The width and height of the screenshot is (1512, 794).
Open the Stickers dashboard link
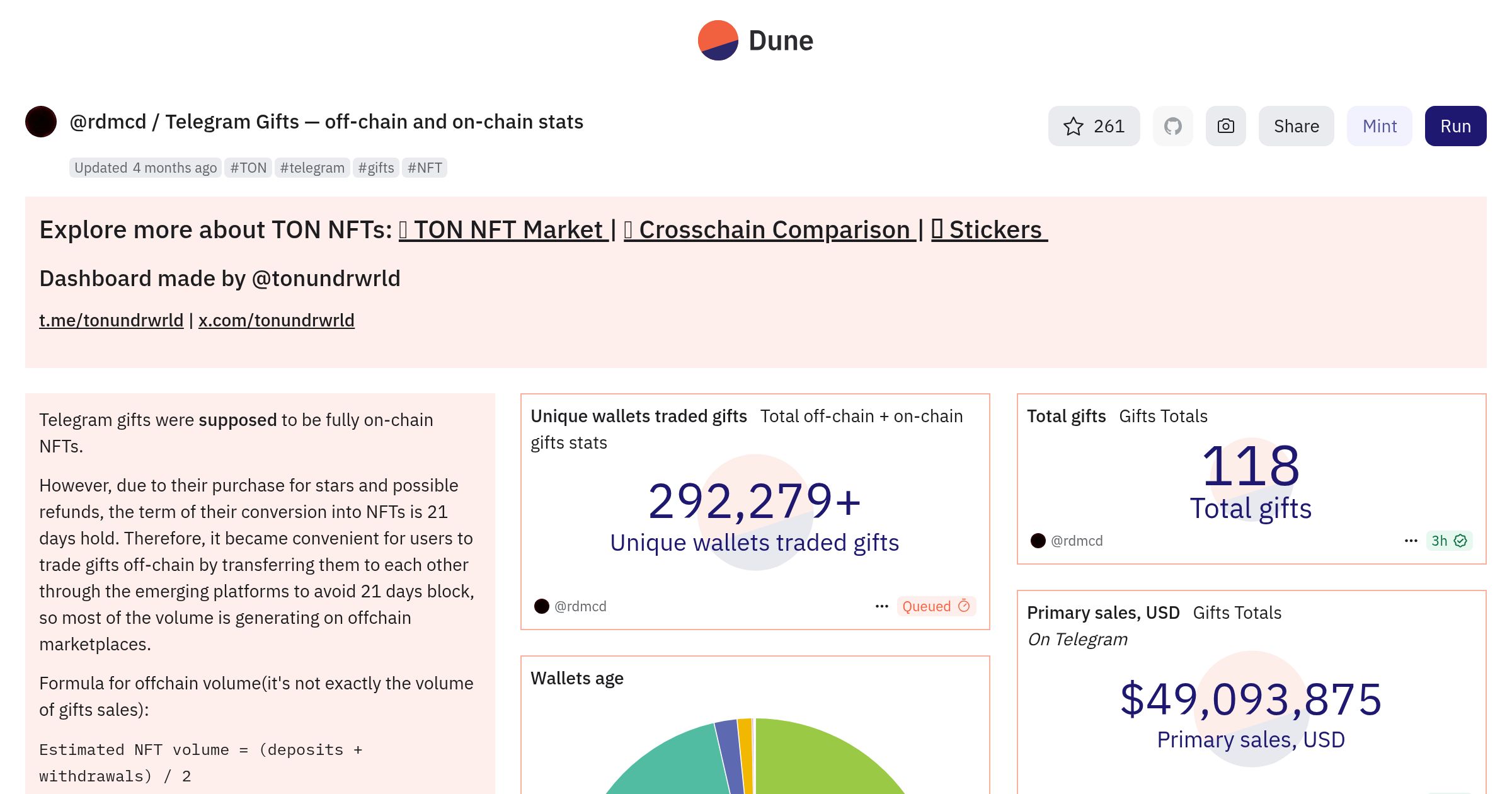(989, 229)
